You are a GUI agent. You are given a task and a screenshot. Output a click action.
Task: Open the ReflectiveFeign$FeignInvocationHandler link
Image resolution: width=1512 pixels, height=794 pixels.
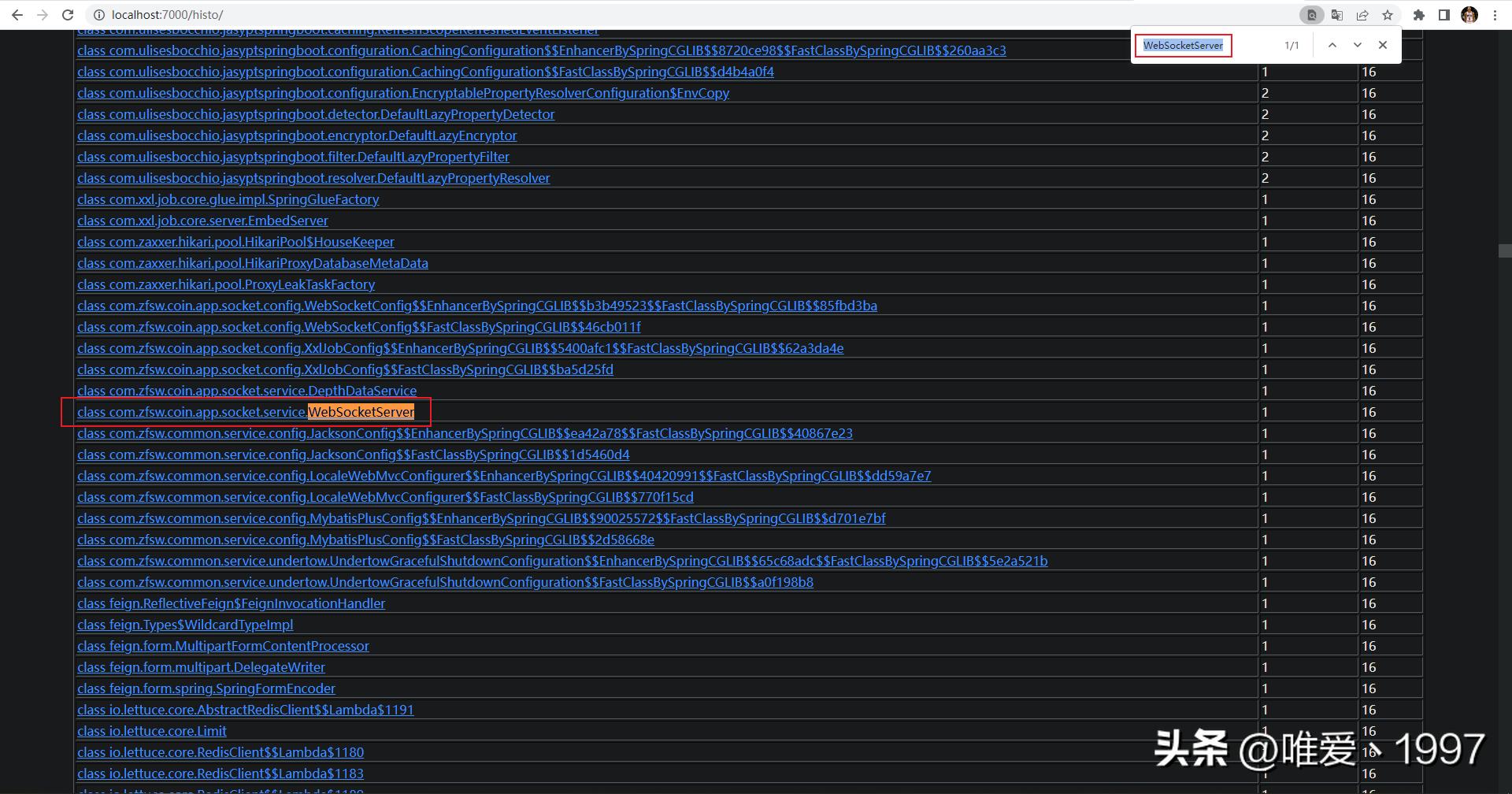[x=231, y=603]
